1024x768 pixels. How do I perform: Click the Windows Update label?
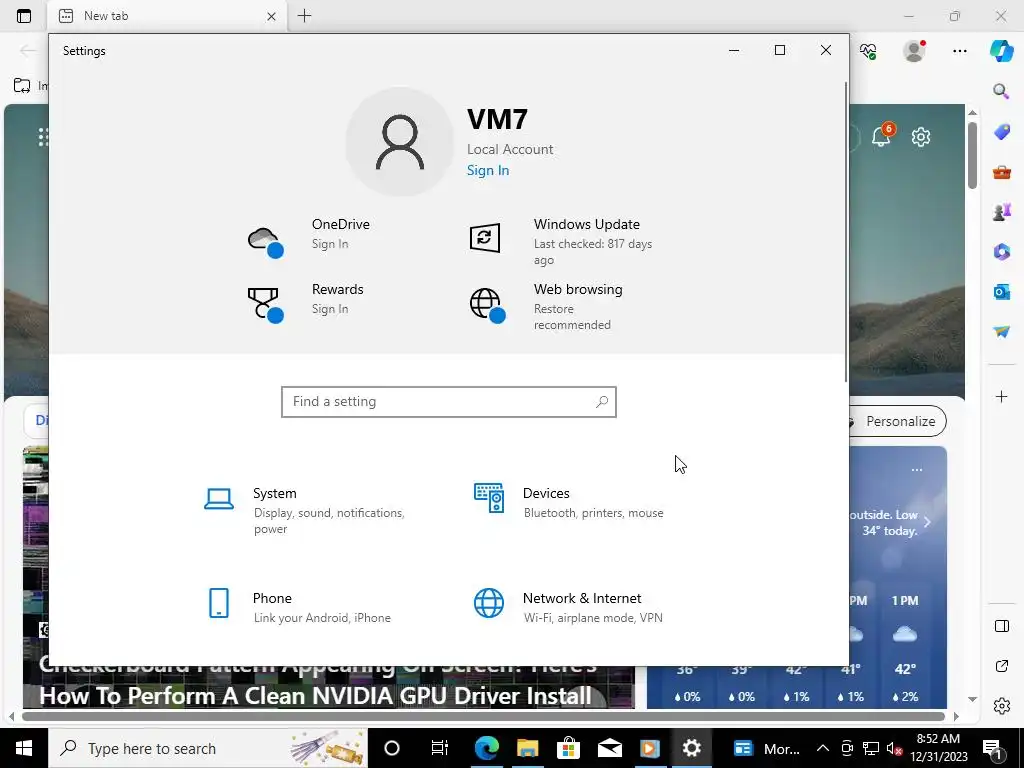(586, 224)
